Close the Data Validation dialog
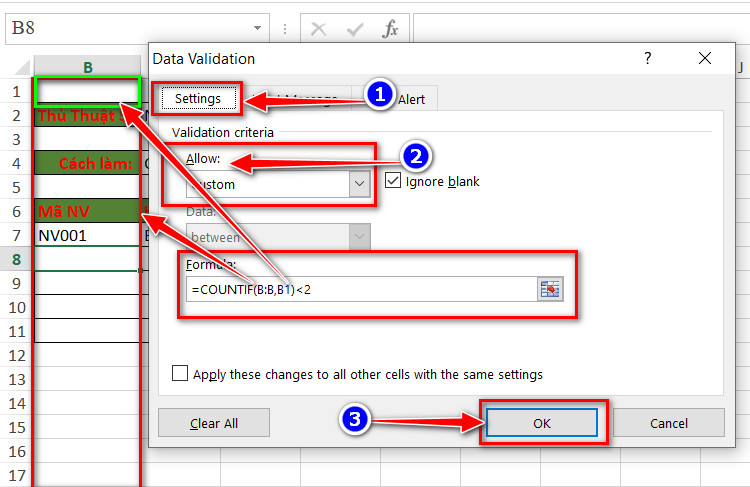 point(705,58)
